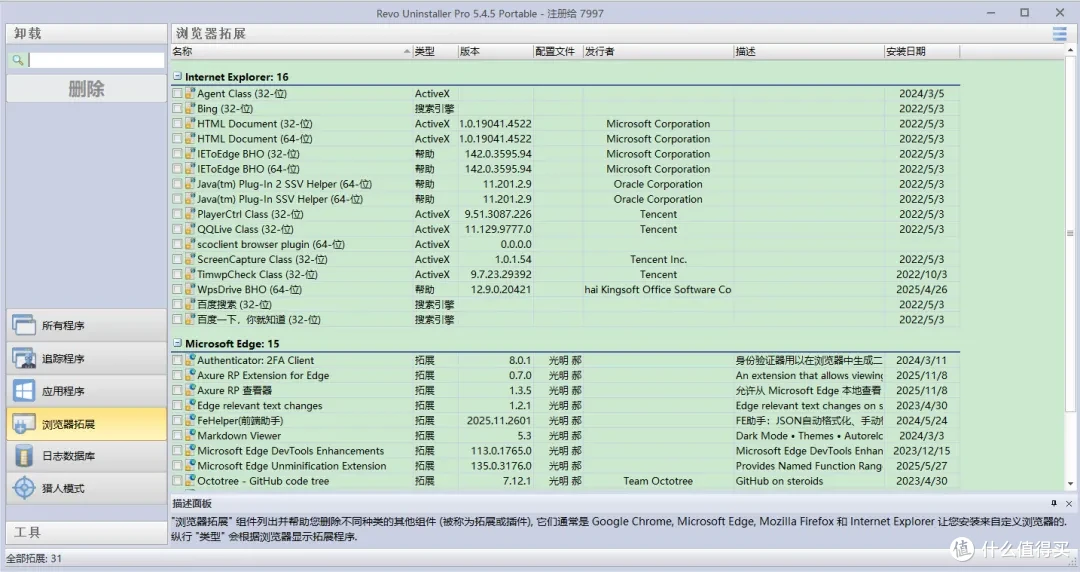This screenshot has width=1080, height=572.
Task: Click the PlayerCtrl Class item icon
Action: [x=190, y=214]
